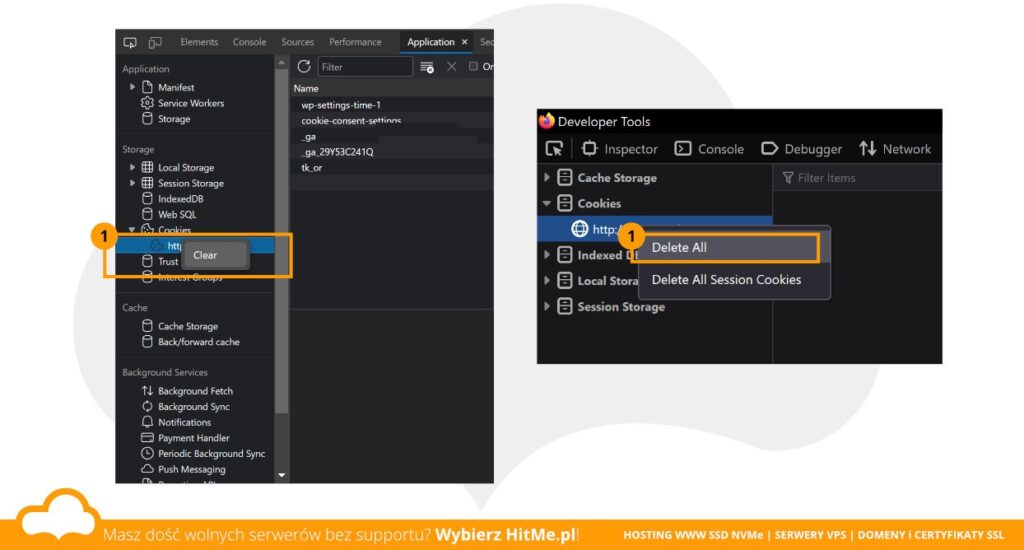
Task: Select Back/forward cache item
Action: (199, 342)
